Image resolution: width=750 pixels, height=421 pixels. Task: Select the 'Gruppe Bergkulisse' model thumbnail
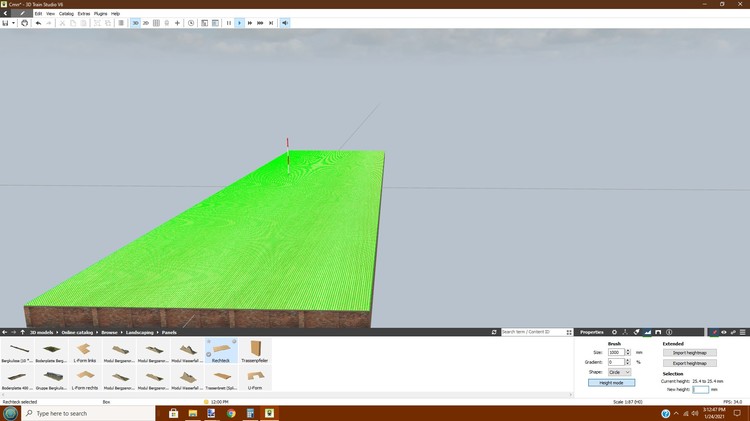pos(51,378)
